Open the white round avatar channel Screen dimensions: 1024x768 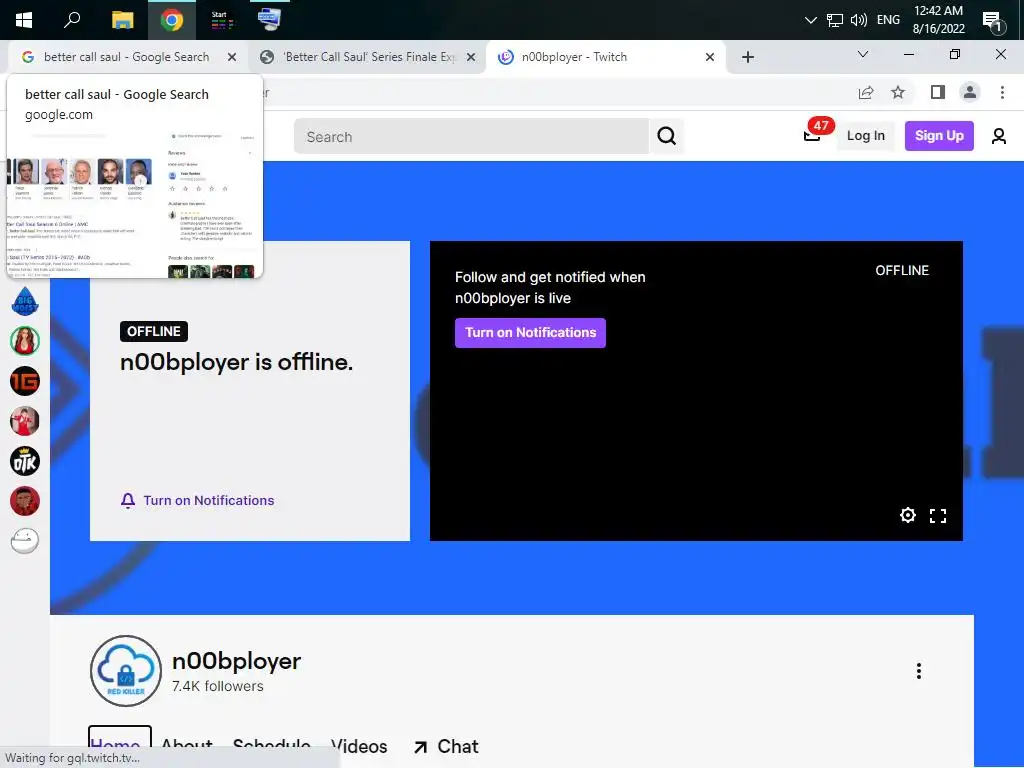(x=25, y=541)
